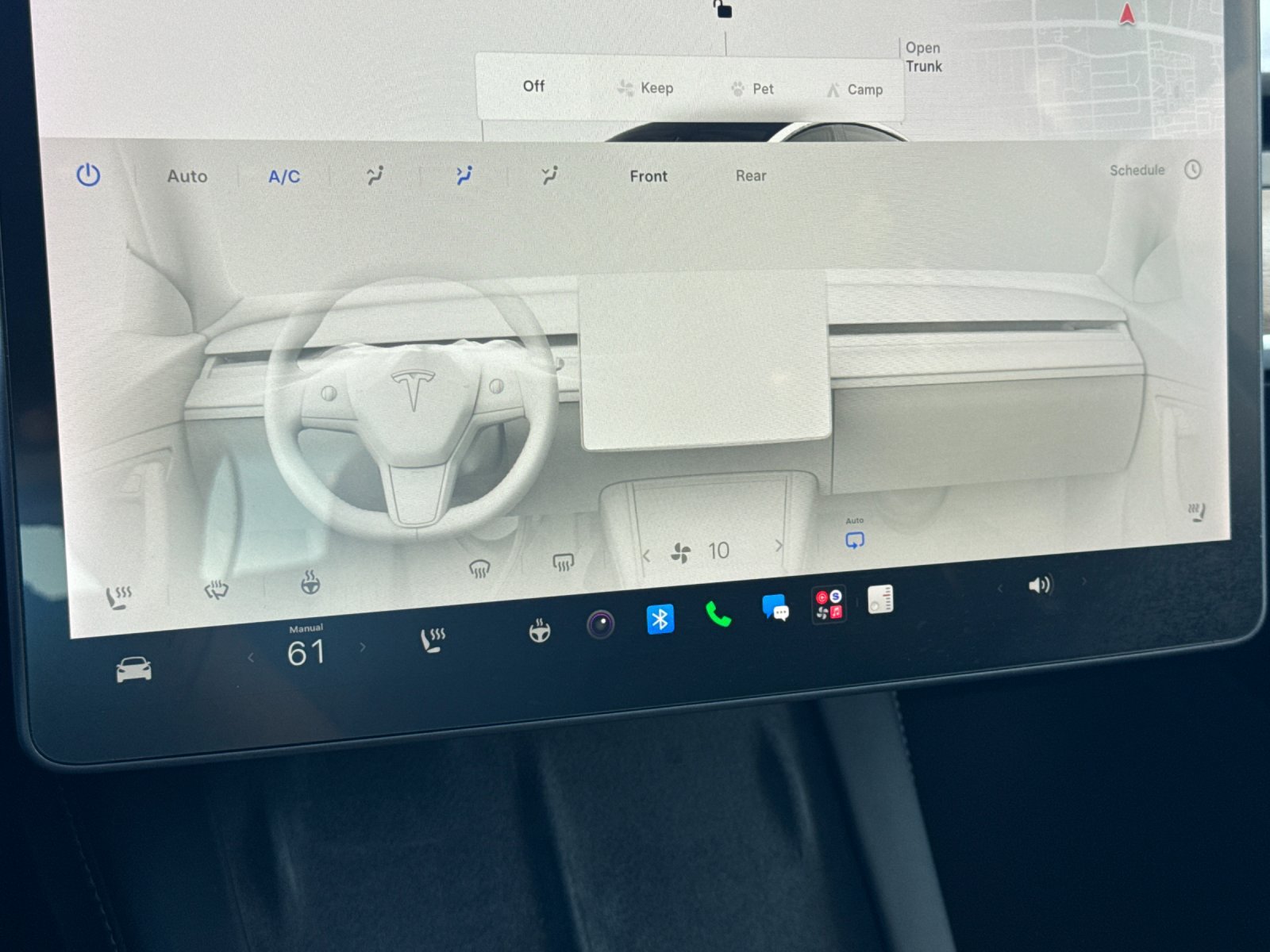
Task: Open the Messages app
Action: point(775,608)
